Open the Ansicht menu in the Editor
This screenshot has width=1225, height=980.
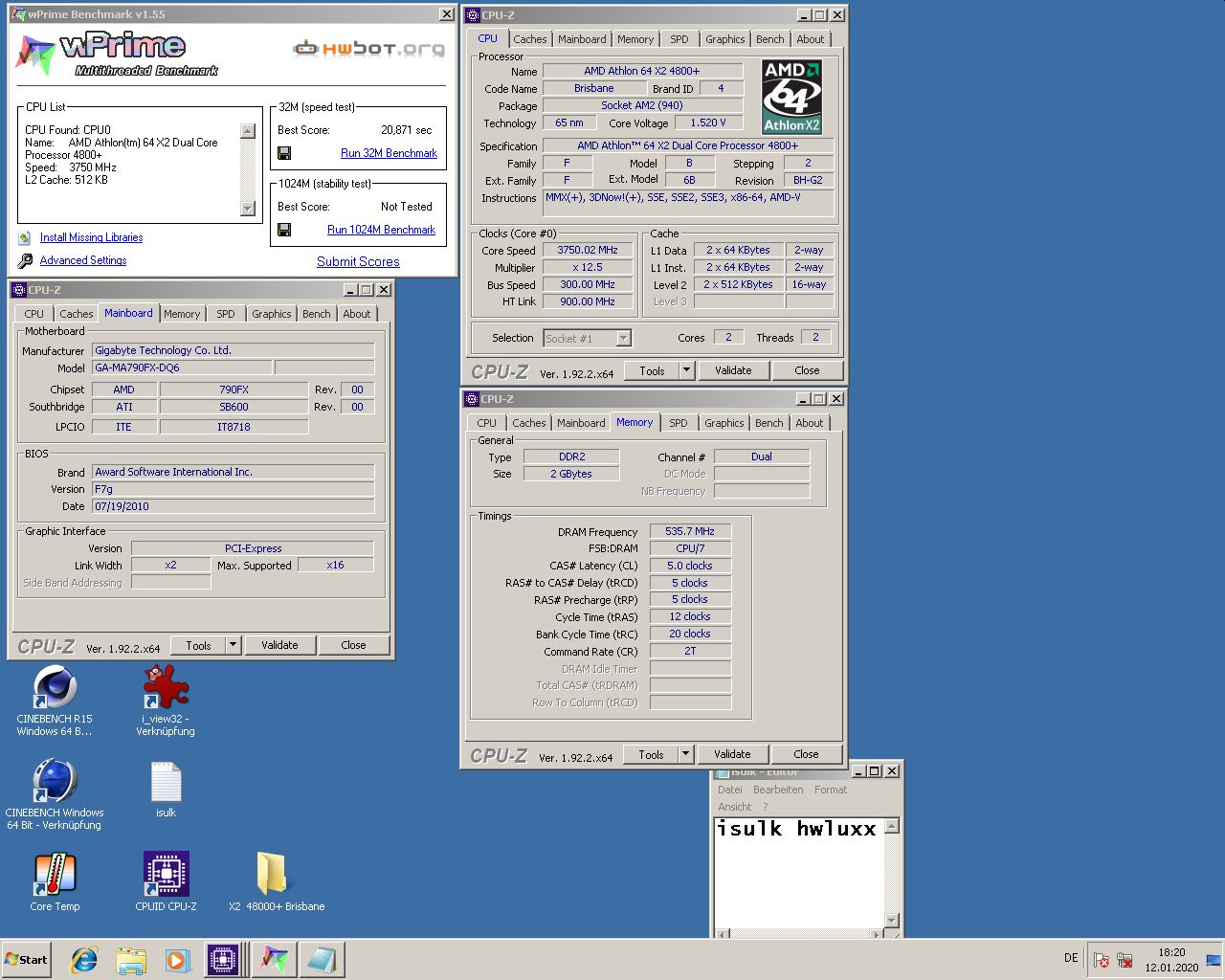735,807
